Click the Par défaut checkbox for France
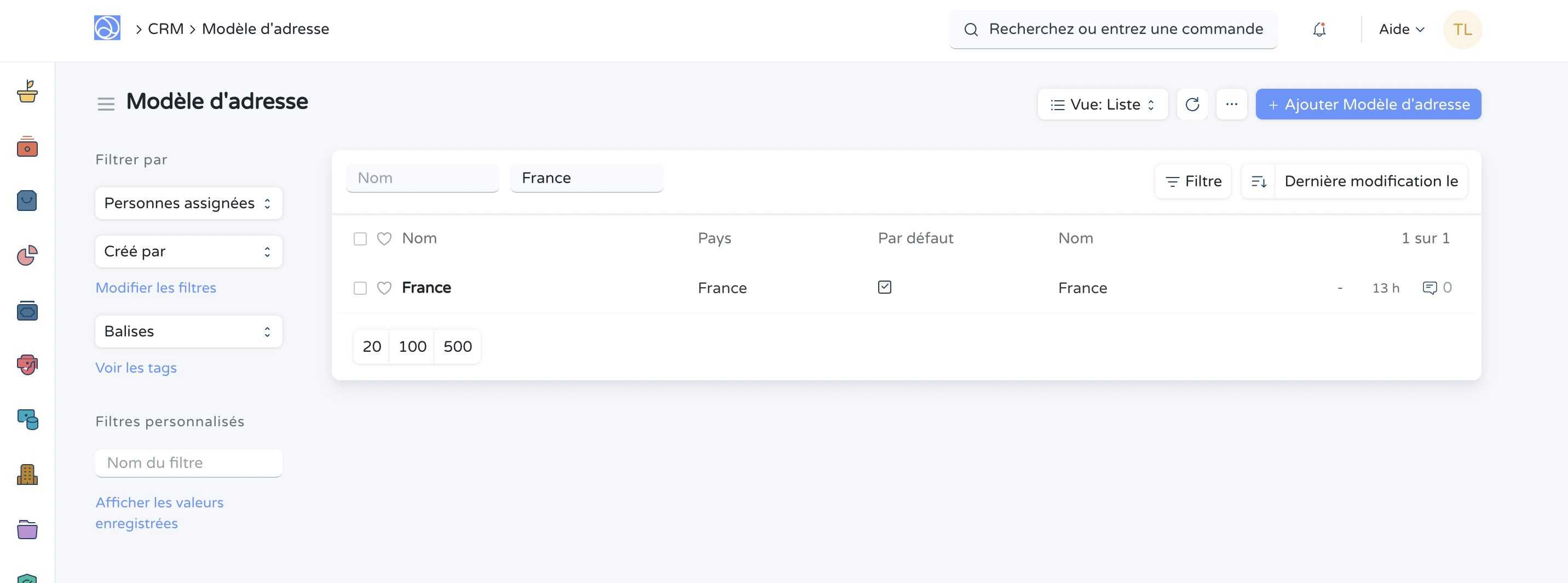Image resolution: width=1568 pixels, height=583 pixels. coord(884,287)
